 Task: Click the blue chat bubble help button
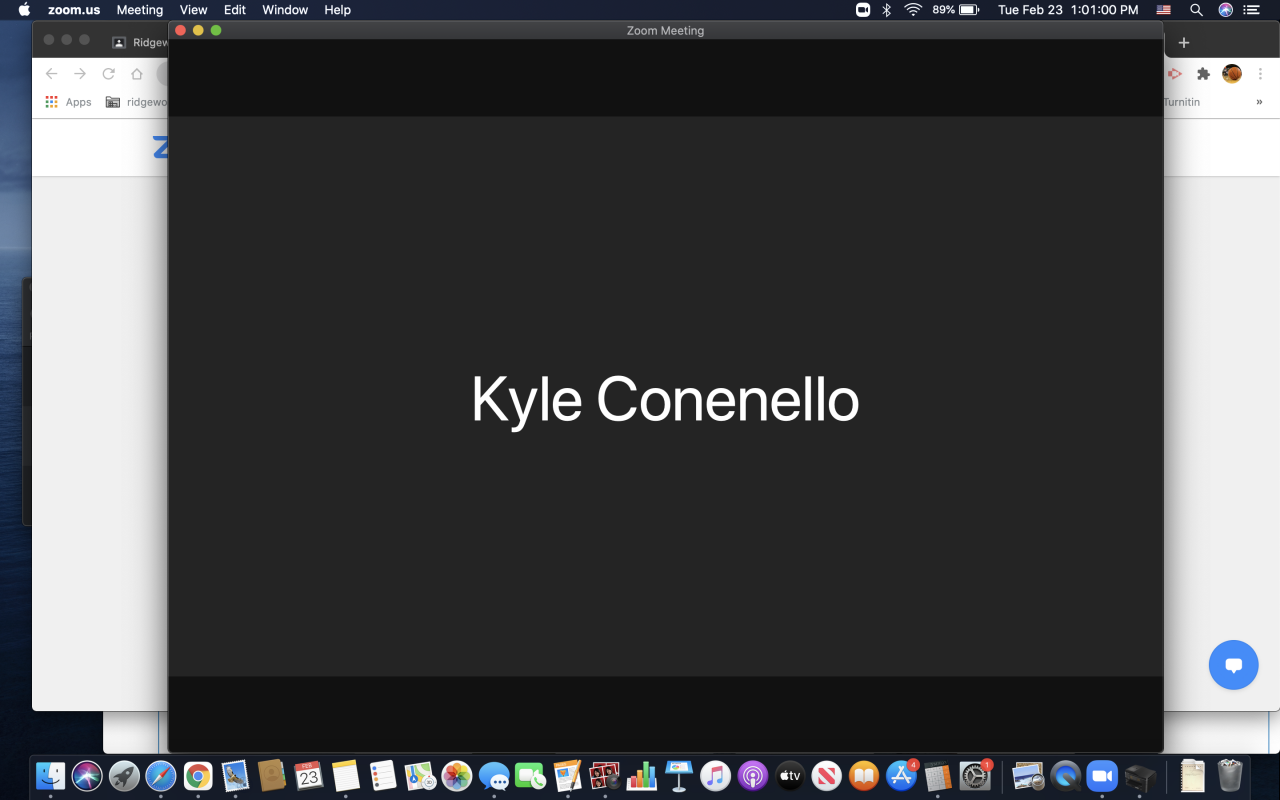pyautogui.click(x=1233, y=665)
